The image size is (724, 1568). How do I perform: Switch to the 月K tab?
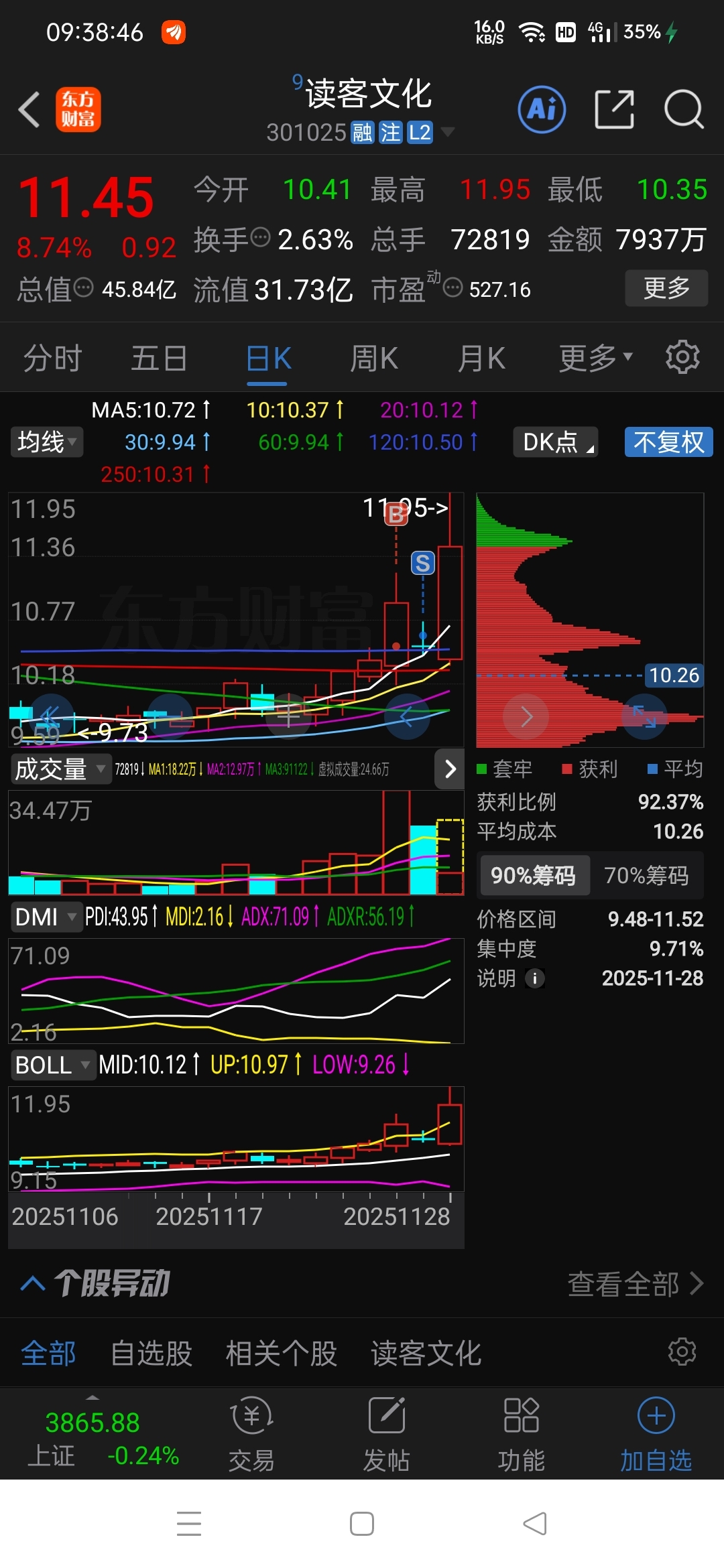coord(481,357)
